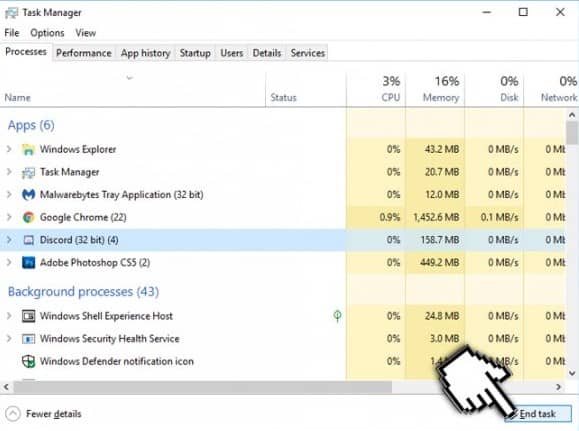579x431 pixels.
Task: Click the Malwarebytes Tray Application icon
Action: pos(28,195)
